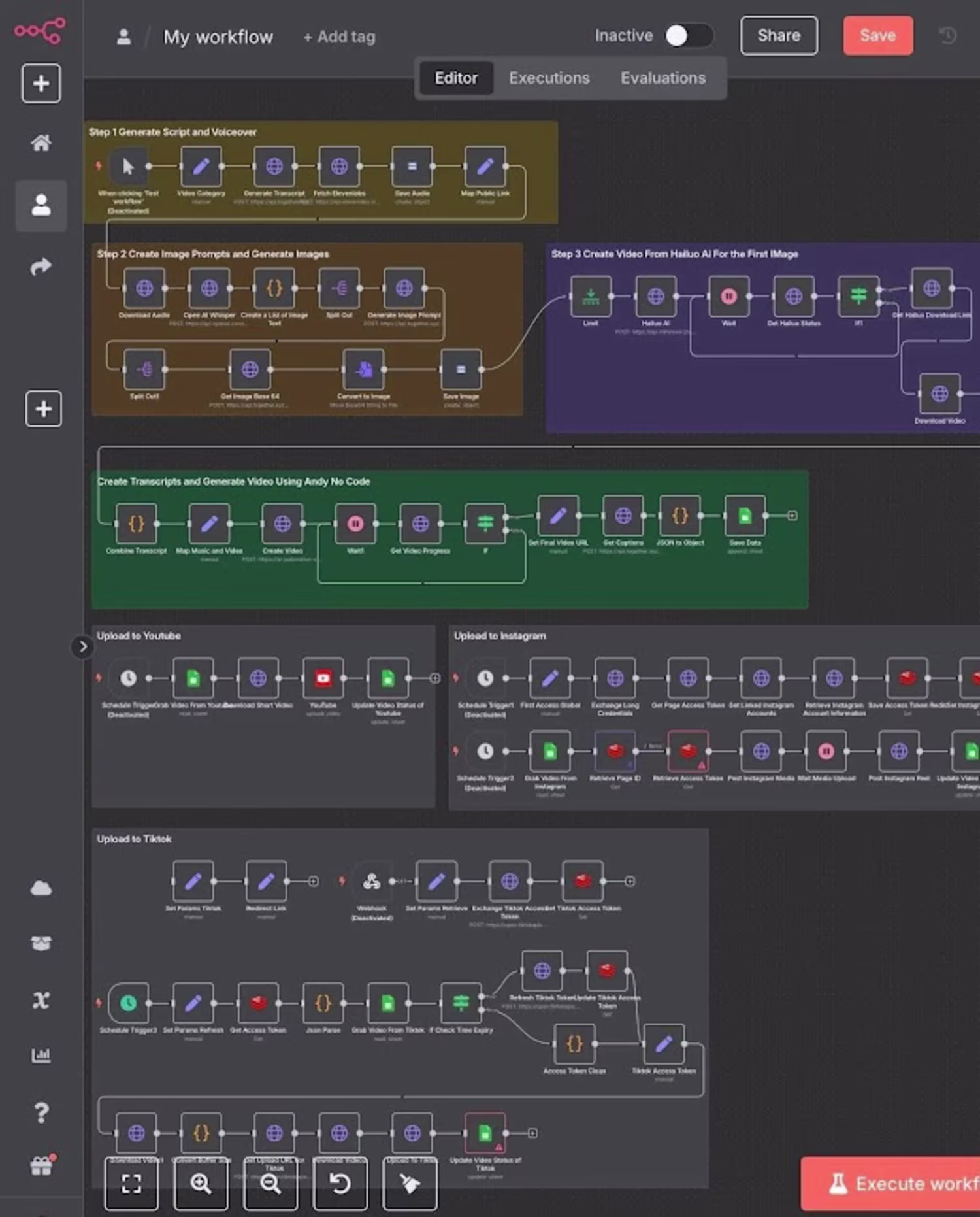Viewport: 980px width, 1217px height.
Task: Open the home icon in the sidebar
Action: click(x=41, y=142)
